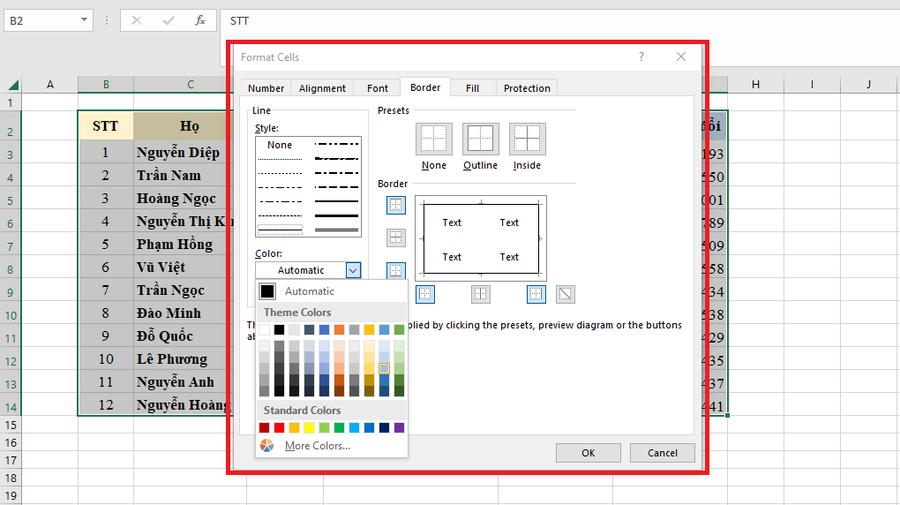Pick the dark blue standard color
The width and height of the screenshot is (900, 505).
[x=384, y=428]
